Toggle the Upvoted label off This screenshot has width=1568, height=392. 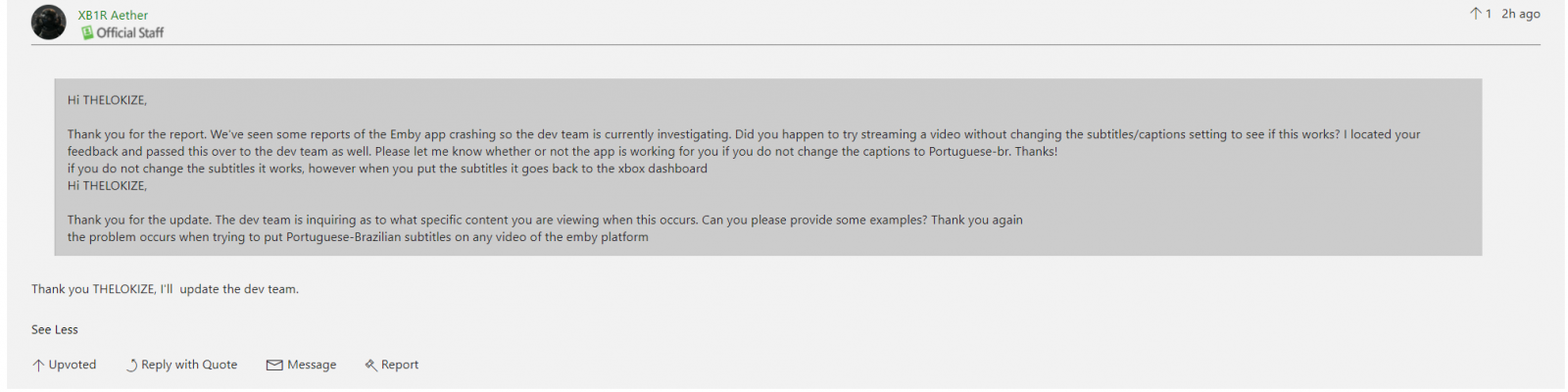(73, 365)
